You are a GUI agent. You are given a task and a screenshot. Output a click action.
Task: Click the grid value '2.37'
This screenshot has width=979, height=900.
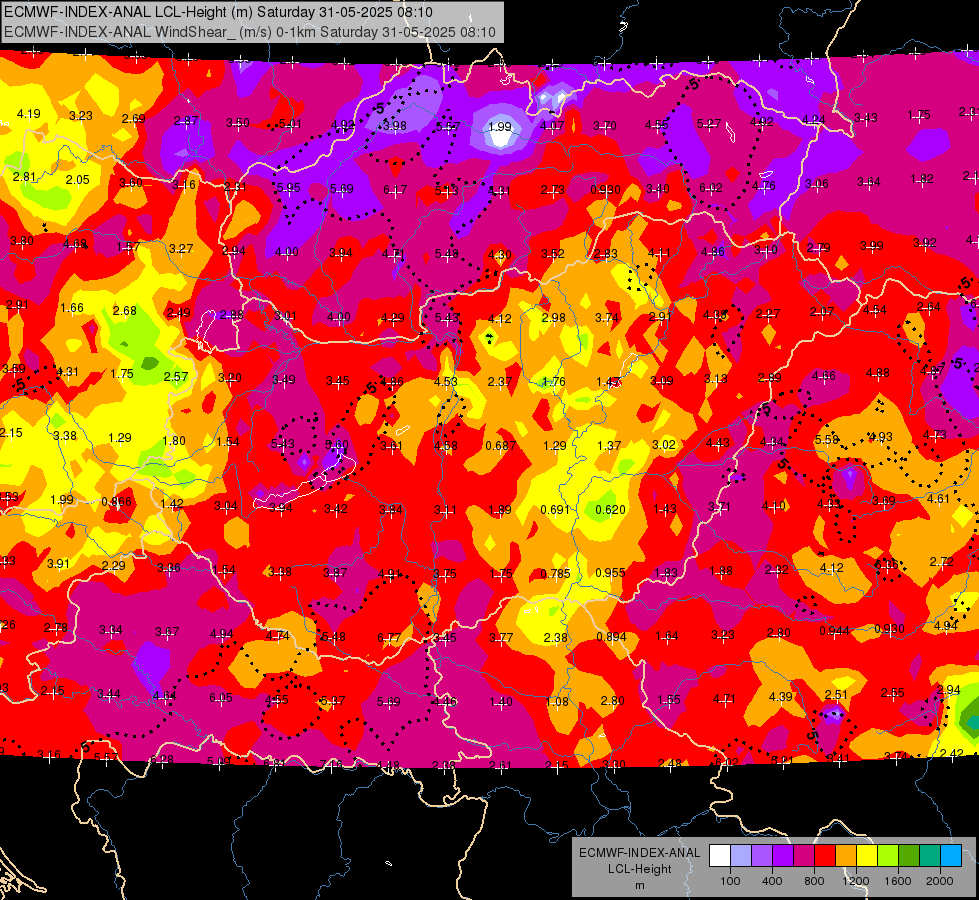(x=499, y=381)
